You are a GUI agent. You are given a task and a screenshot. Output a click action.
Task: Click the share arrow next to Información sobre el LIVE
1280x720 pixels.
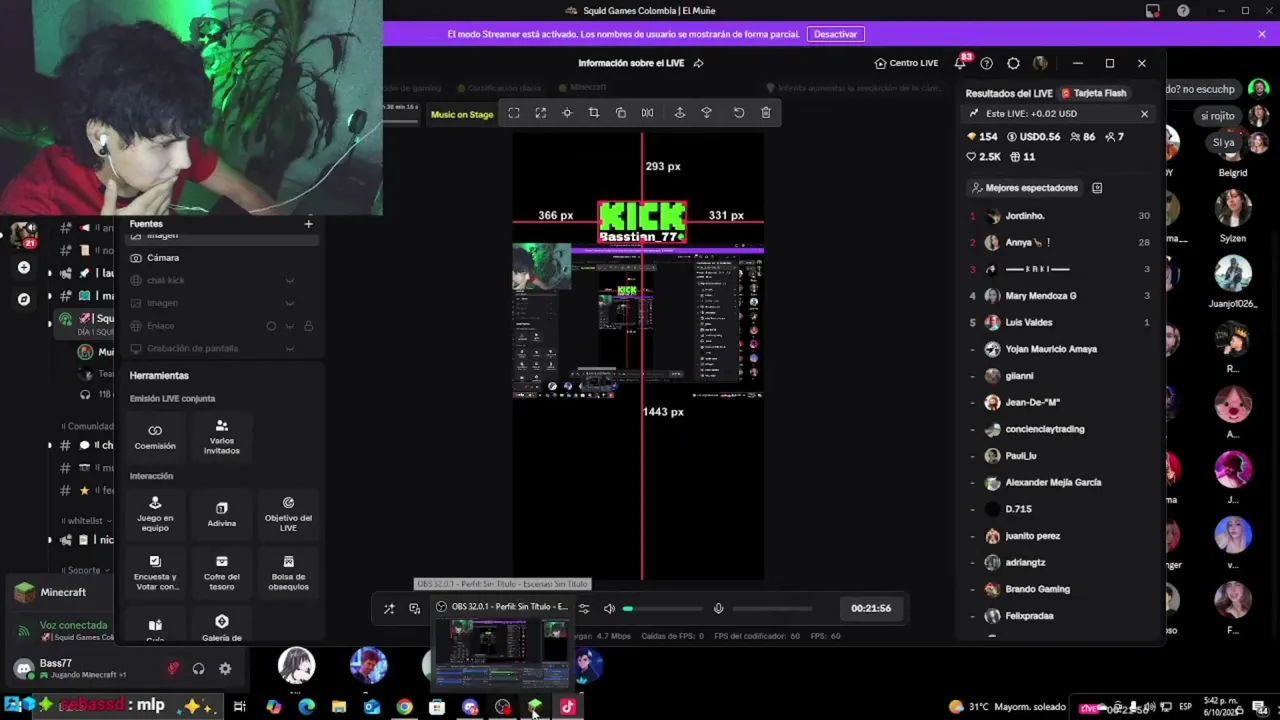(x=698, y=63)
